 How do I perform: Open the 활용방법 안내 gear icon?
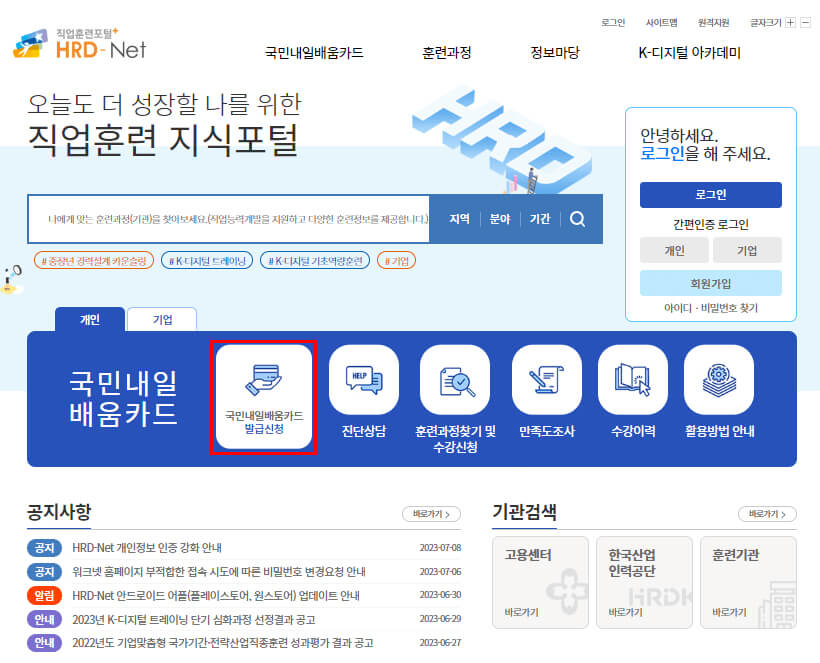point(719,379)
